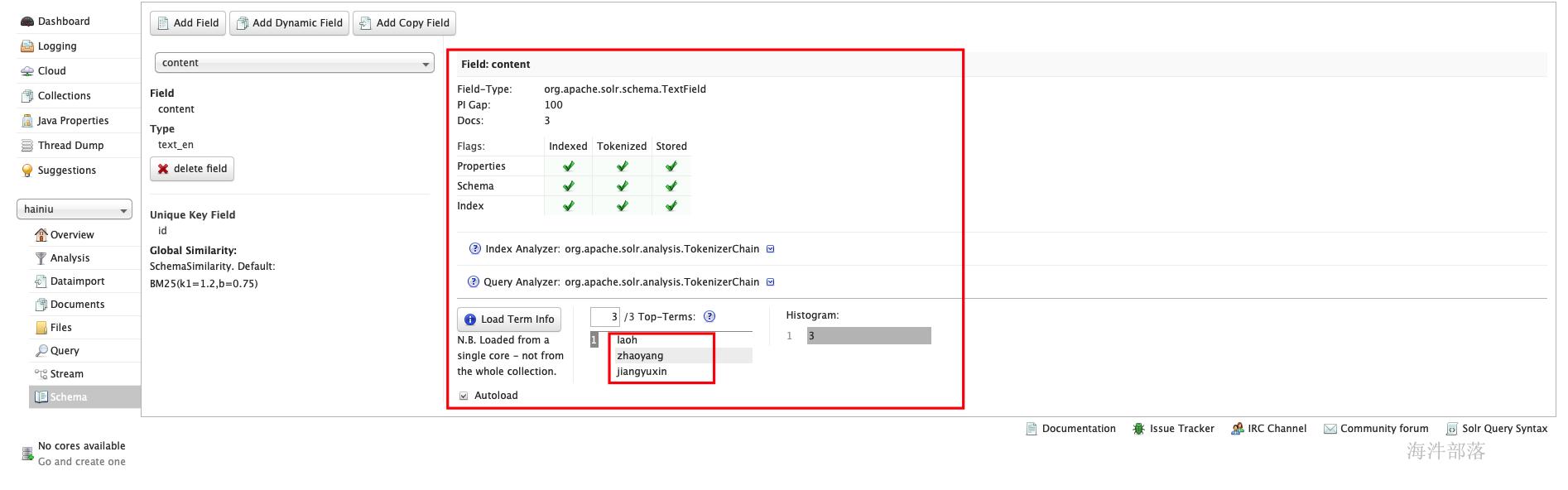Open the hainiu core selector dropdown
Viewport: 1568px width, 490px height.
(x=74, y=209)
